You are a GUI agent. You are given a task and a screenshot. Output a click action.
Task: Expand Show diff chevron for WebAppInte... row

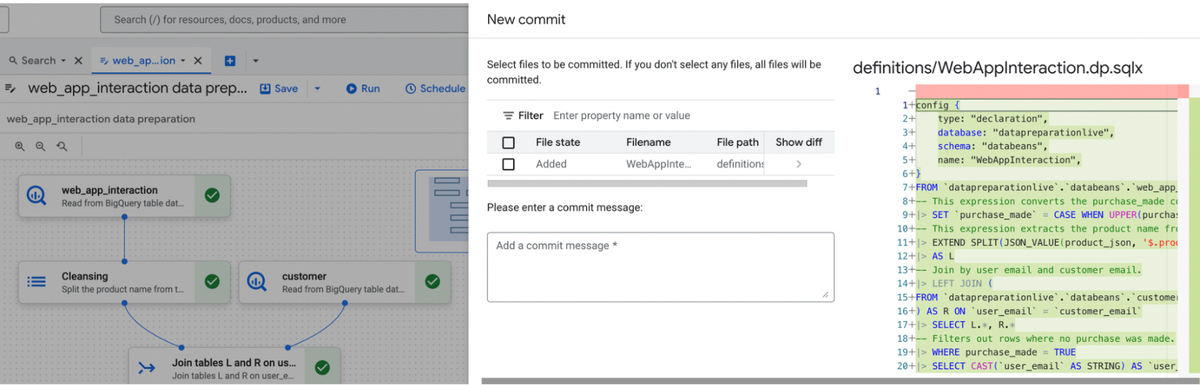798,164
